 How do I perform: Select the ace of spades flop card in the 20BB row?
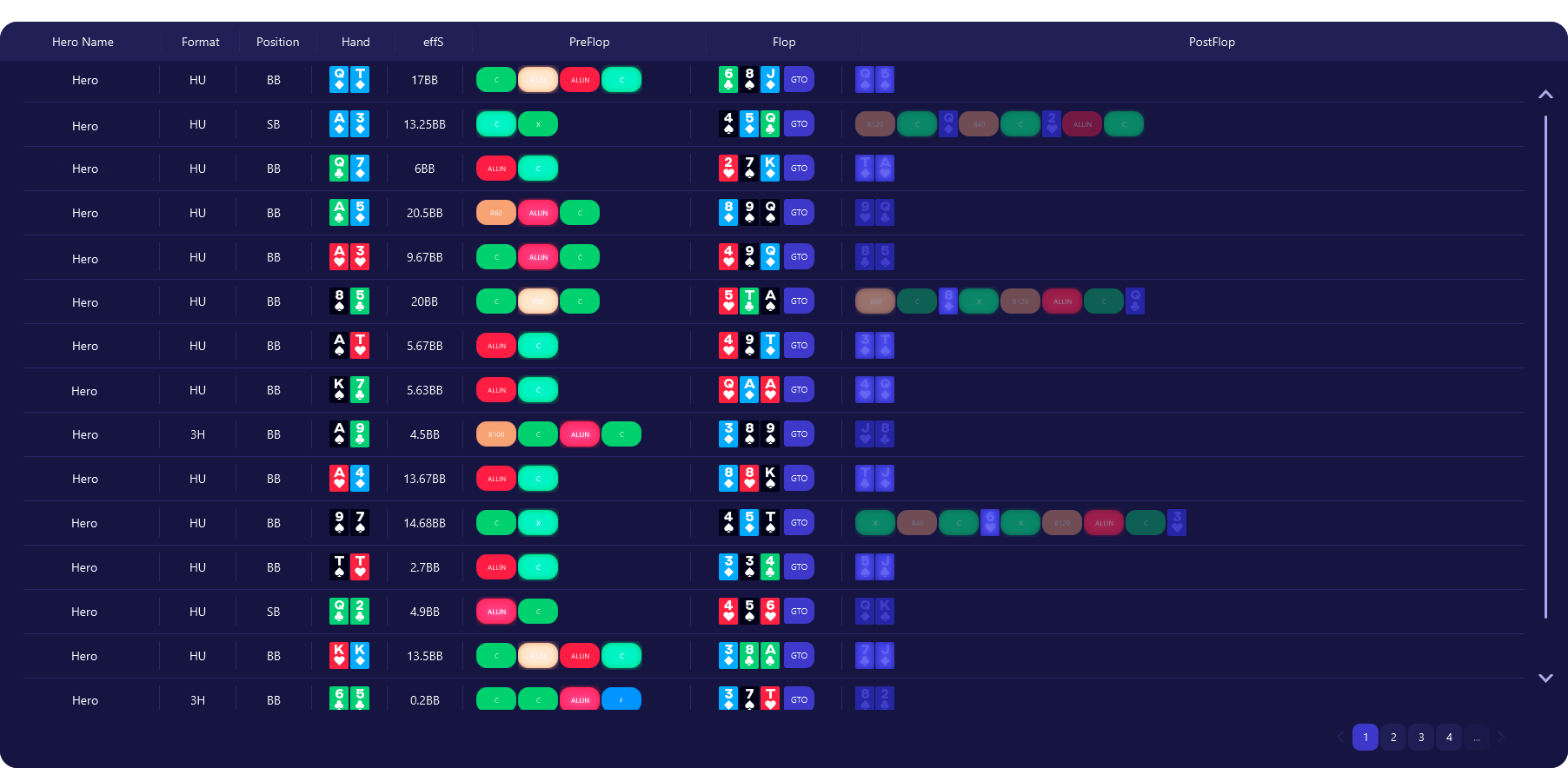point(770,301)
